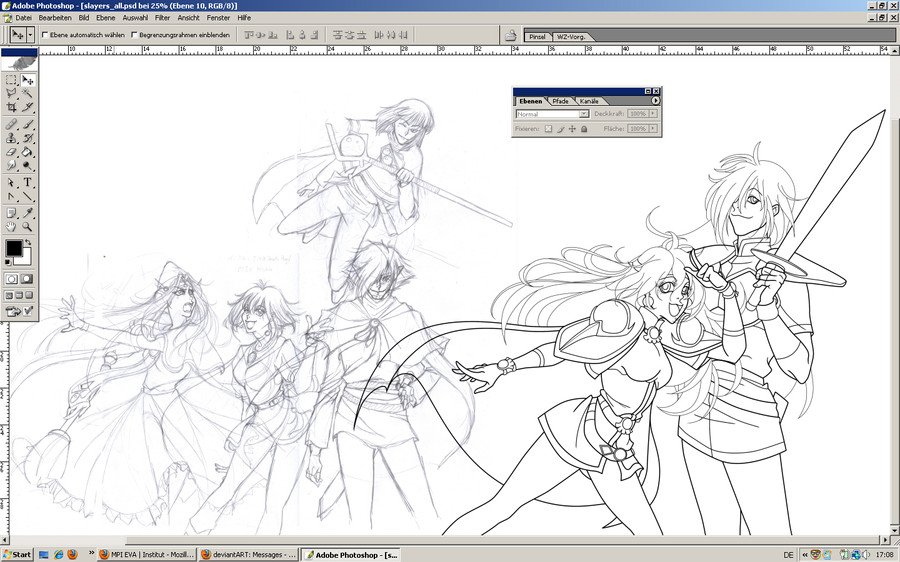Open the file browser icon in options bar

click(x=510, y=36)
